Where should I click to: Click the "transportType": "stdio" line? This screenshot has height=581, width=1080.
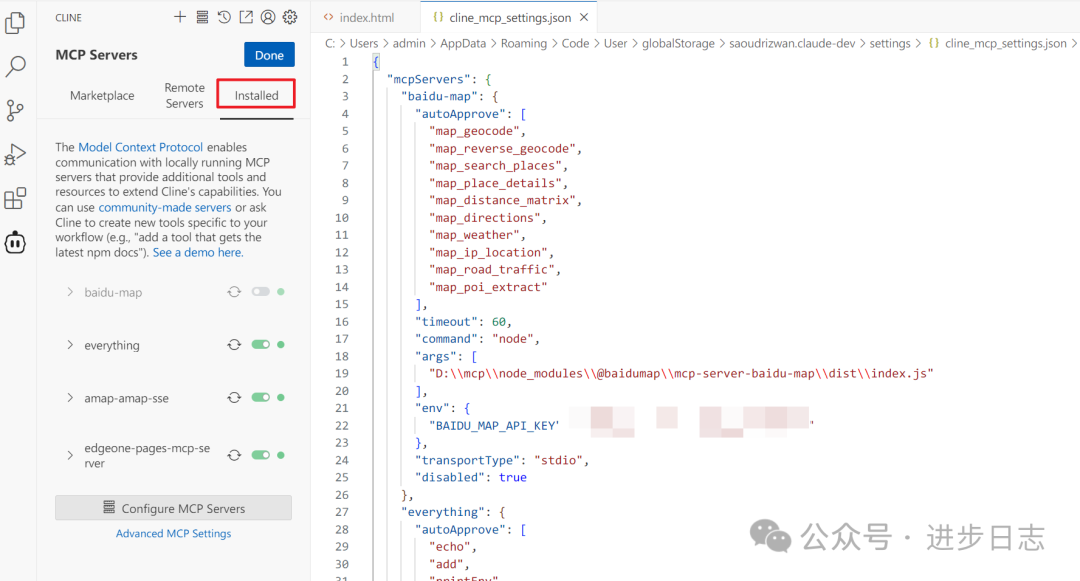point(502,460)
